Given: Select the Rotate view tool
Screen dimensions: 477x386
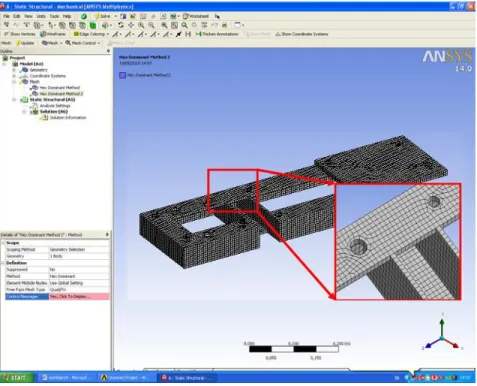Looking at the screenshot, I should (x=121, y=25).
